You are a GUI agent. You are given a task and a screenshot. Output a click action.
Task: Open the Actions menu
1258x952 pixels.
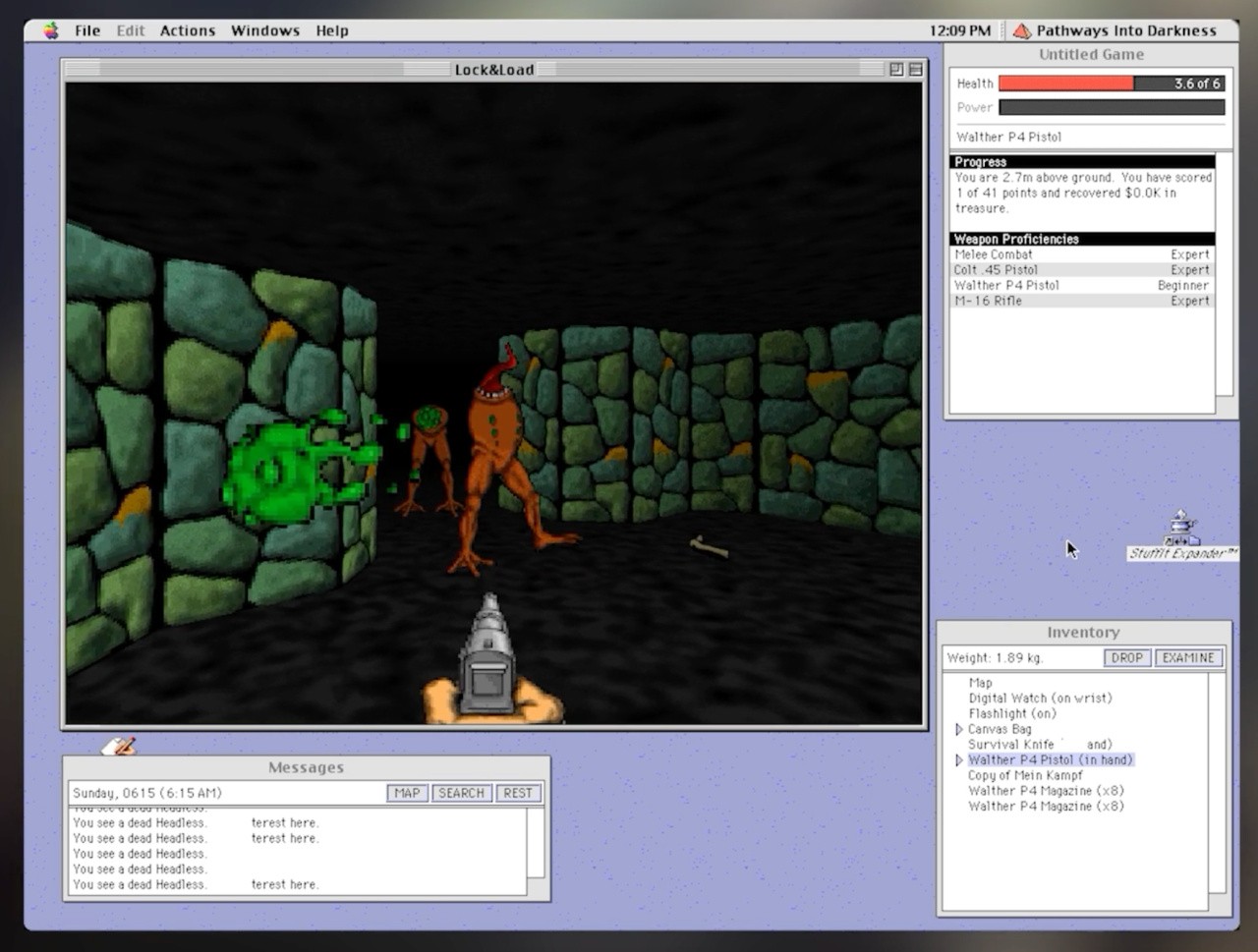pyautogui.click(x=187, y=30)
